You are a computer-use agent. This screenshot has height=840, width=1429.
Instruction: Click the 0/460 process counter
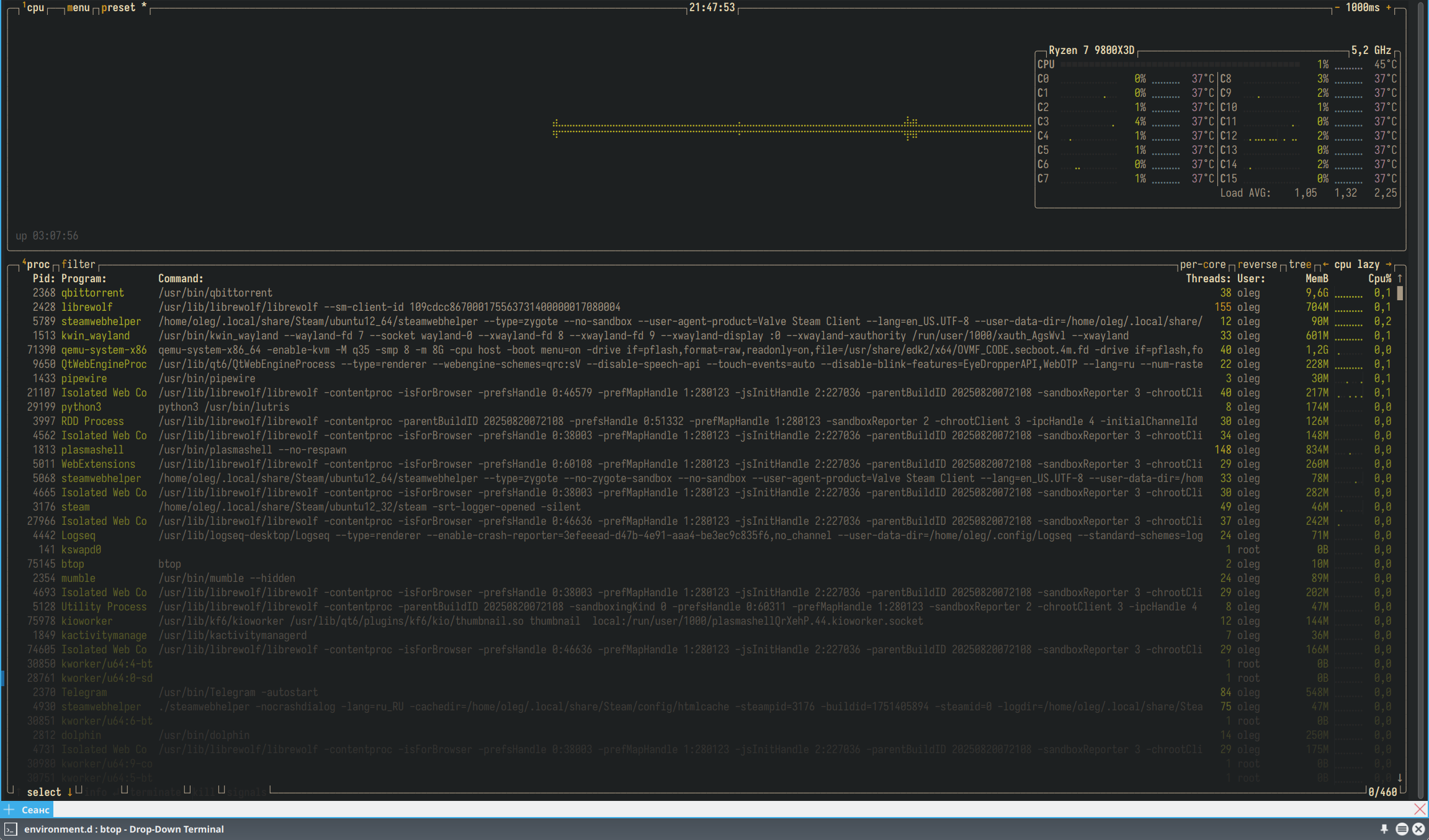[1382, 792]
